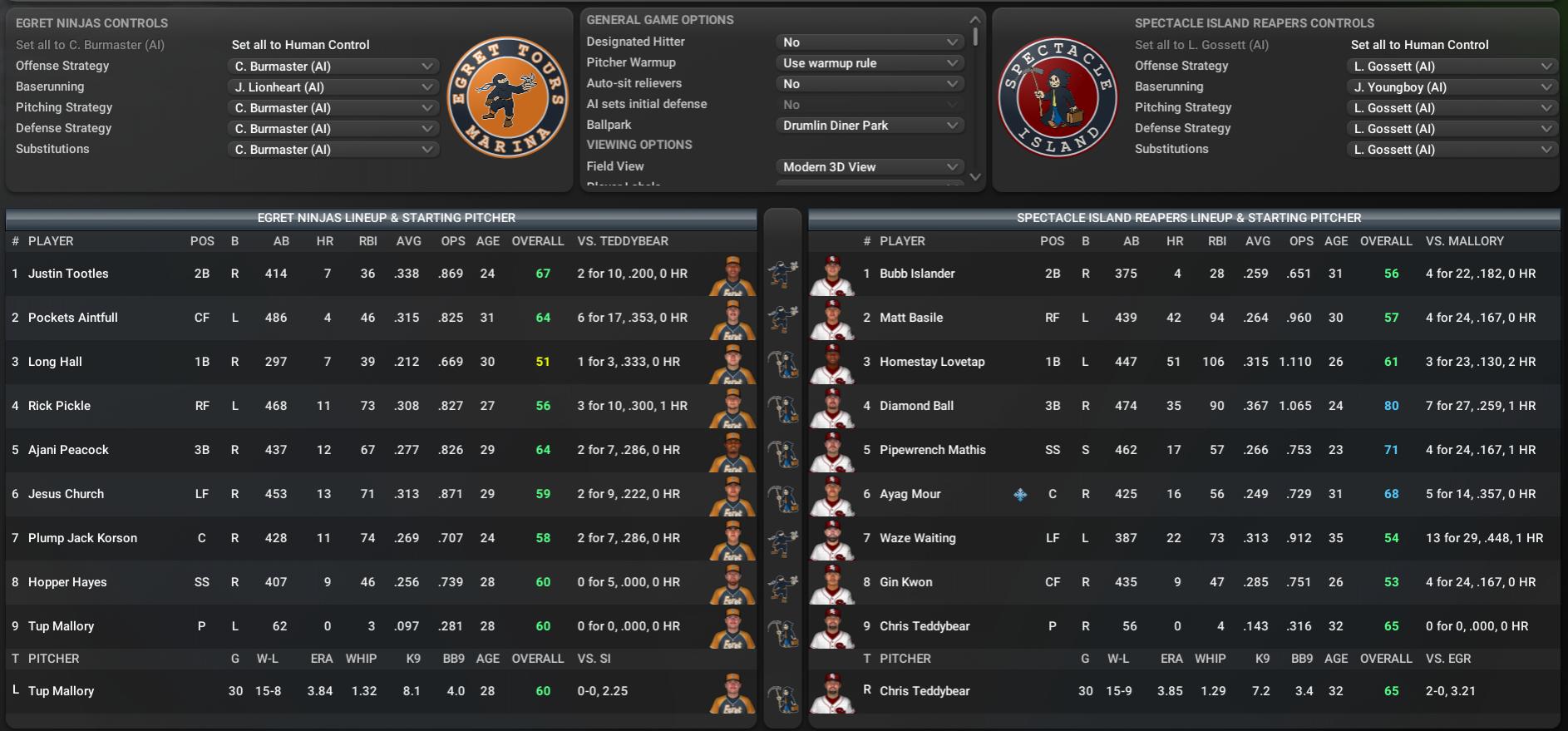
Task: Click the Spectacle Island team logo
Action: 1058,97
